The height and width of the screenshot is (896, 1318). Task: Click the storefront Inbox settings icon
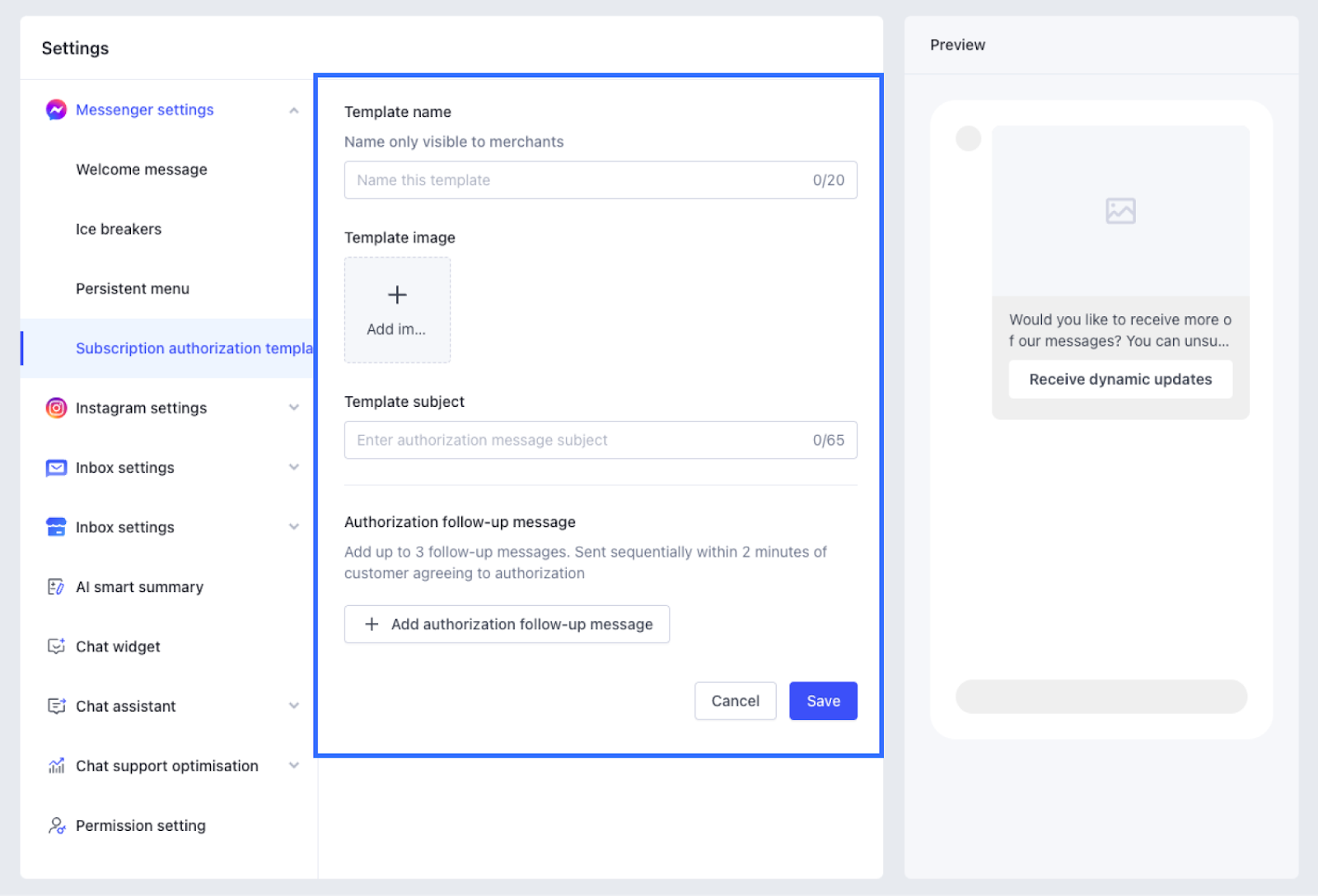click(56, 527)
